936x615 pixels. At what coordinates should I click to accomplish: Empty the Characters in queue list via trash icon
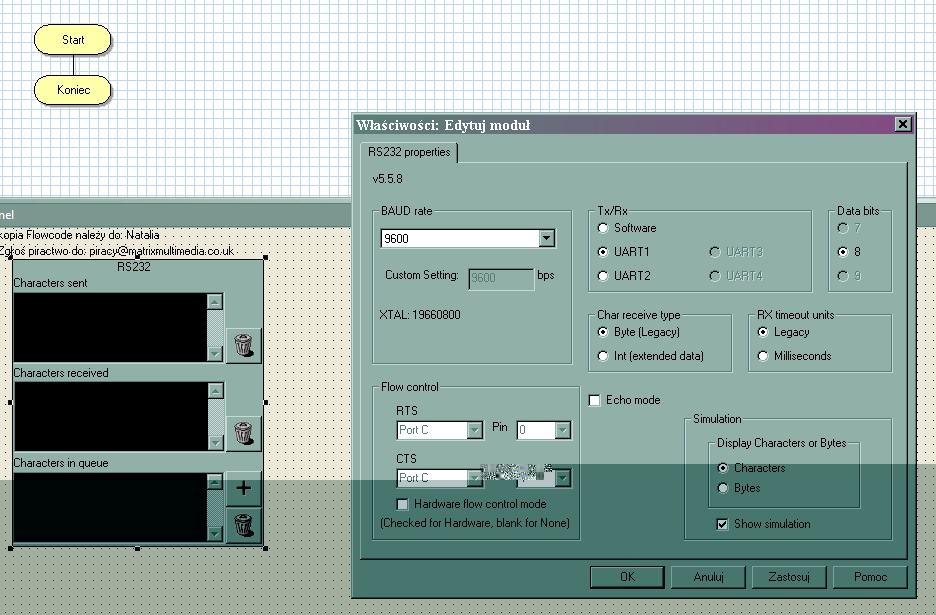[244, 525]
